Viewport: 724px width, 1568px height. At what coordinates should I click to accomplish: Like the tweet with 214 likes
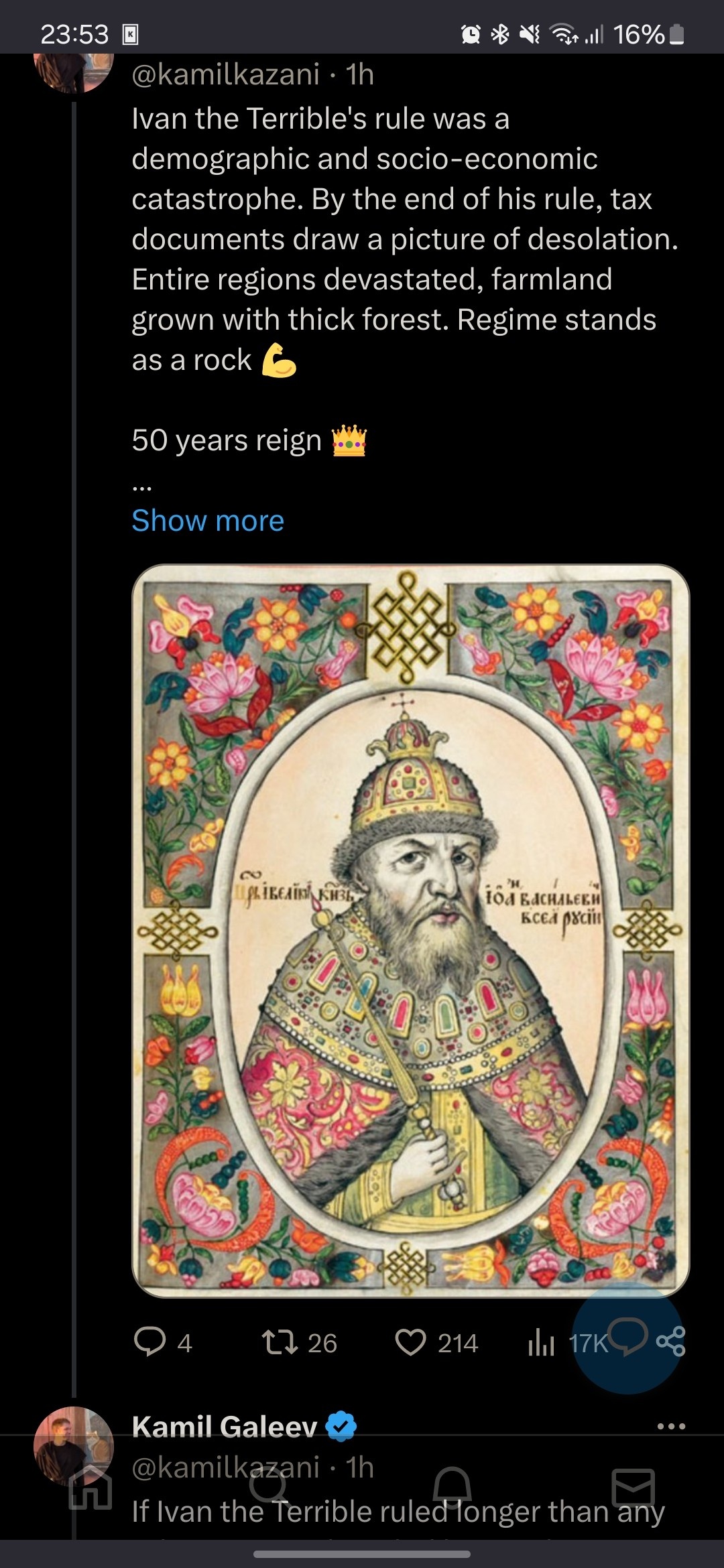(436, 1342)
